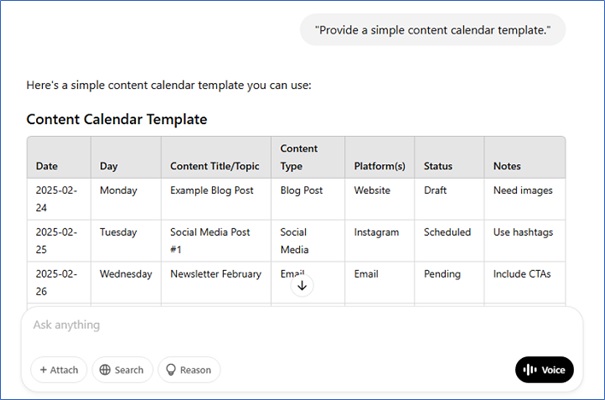
Task: Click the Instagram platform cell
Action: (376, 232)
